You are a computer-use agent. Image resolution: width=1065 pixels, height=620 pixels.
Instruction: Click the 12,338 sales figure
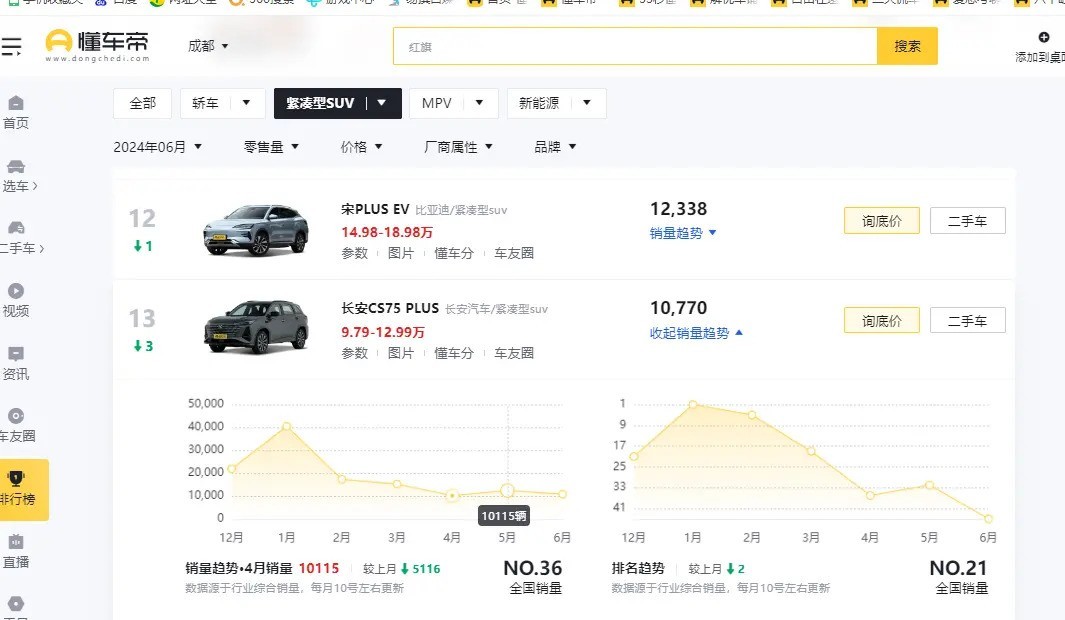click(x=679, y=209)
